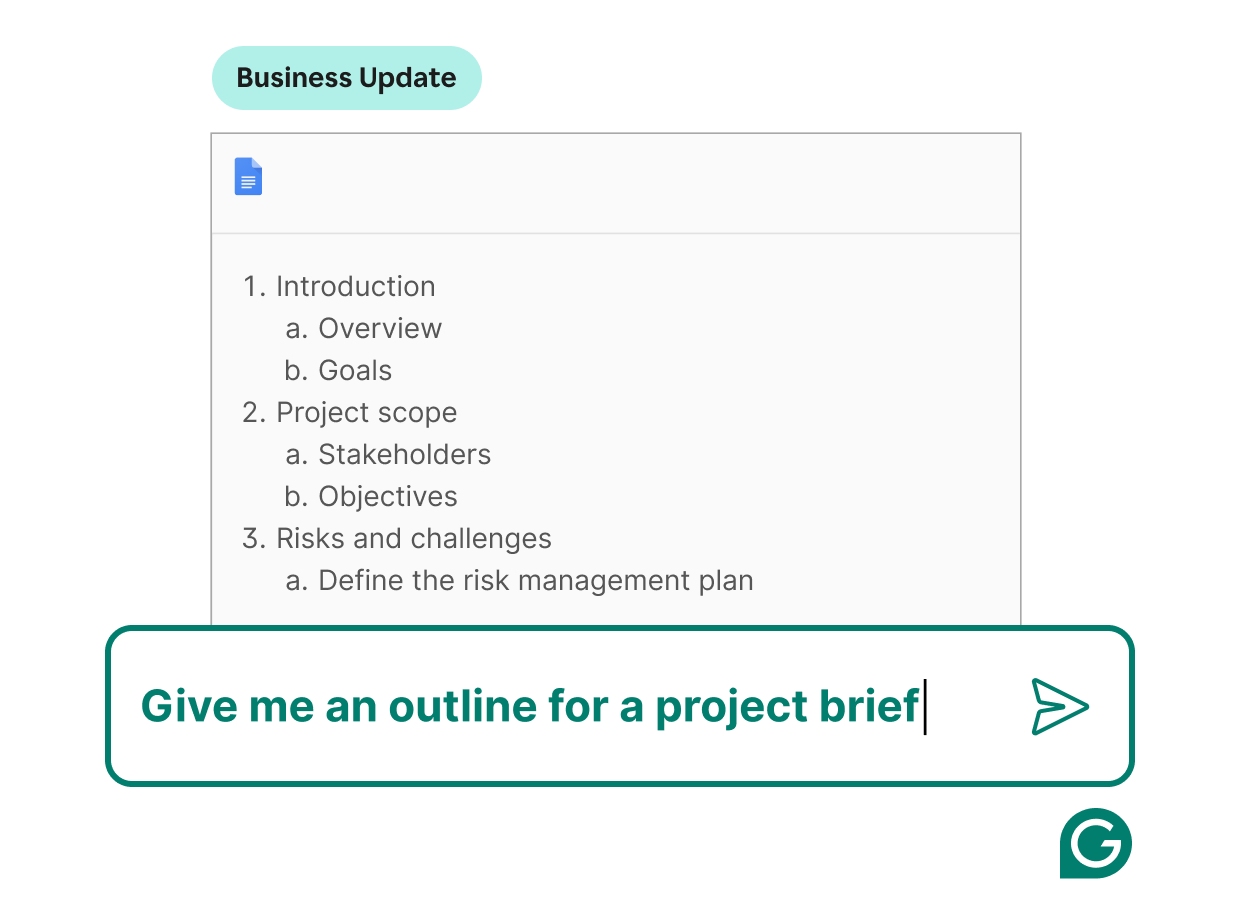Click inside the project brief prompt field
This screenshot has width=1240, height=924.
point(530,707)
